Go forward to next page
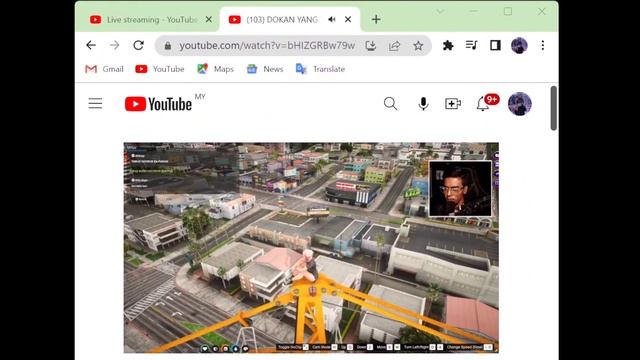The height and width of the screenshot is (360, 640). (x=115, y=45)
